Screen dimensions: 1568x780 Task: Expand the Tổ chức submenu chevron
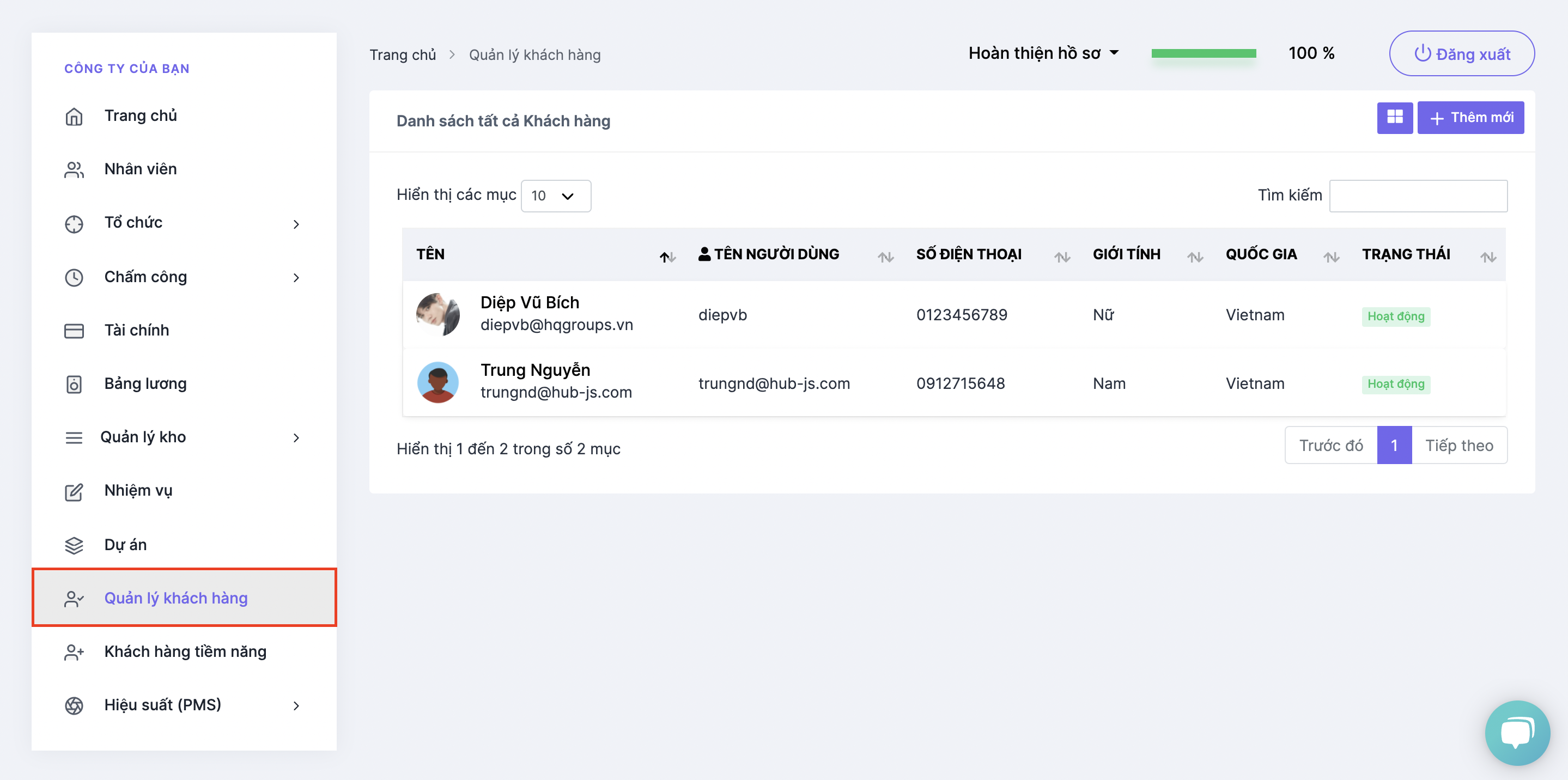pos(296,224)
